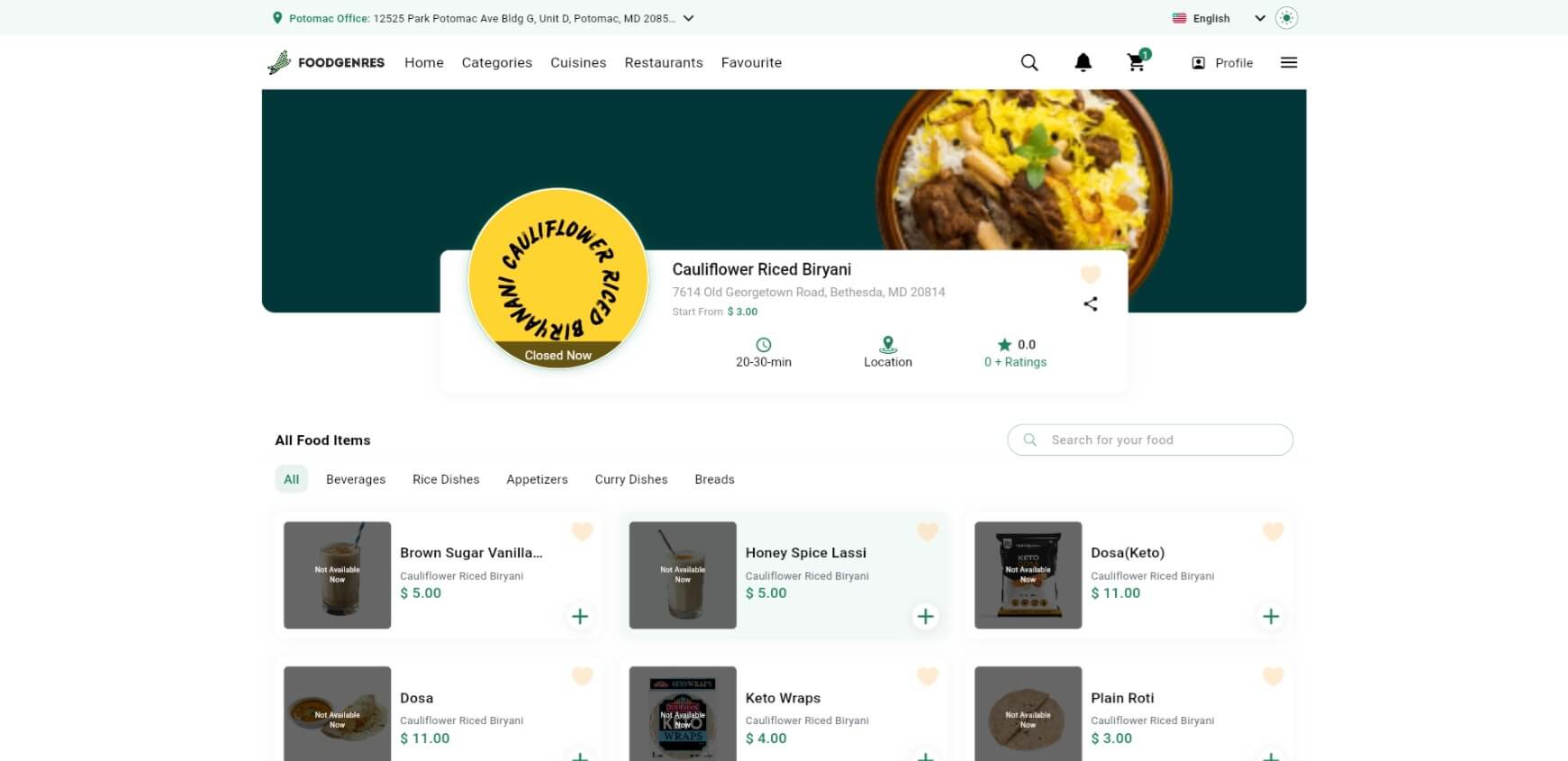Click the 0 + Ratings link

click(1015, 362)
